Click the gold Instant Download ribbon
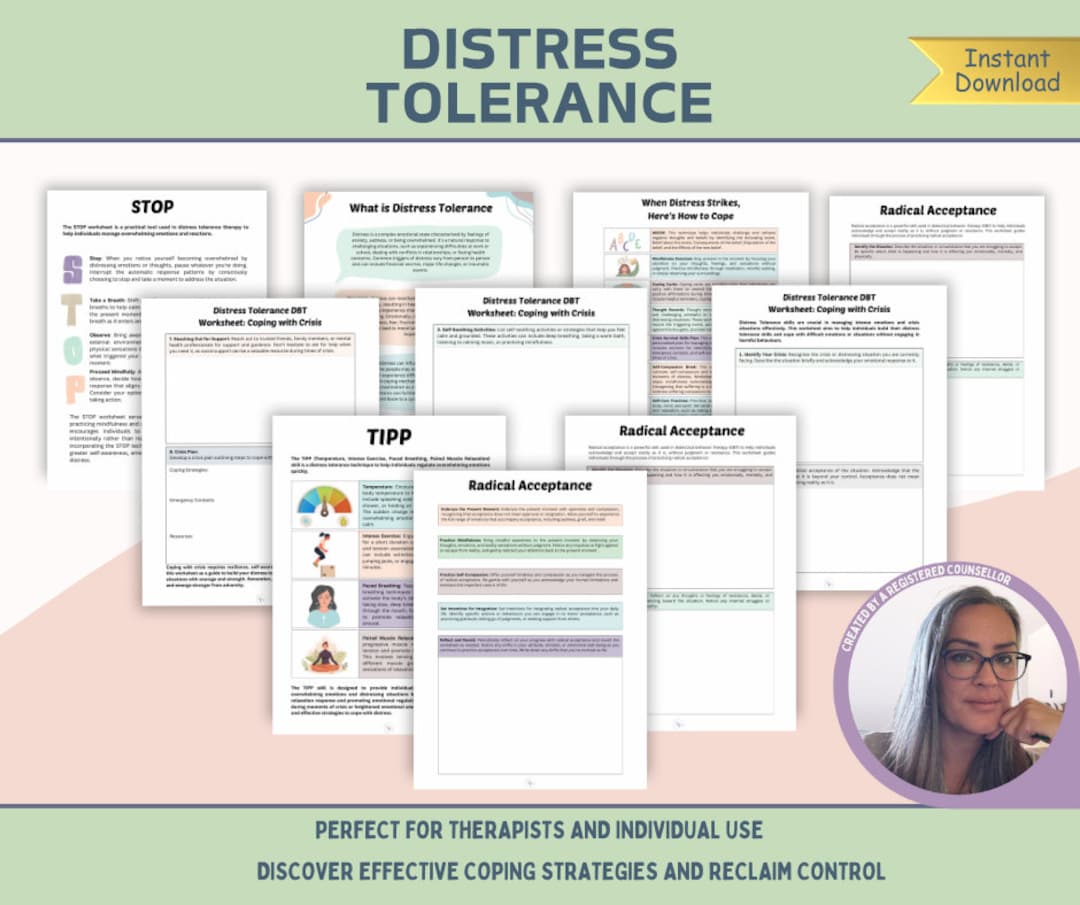This screenshot has width=1080, height=905. click(x=995, y=71)
